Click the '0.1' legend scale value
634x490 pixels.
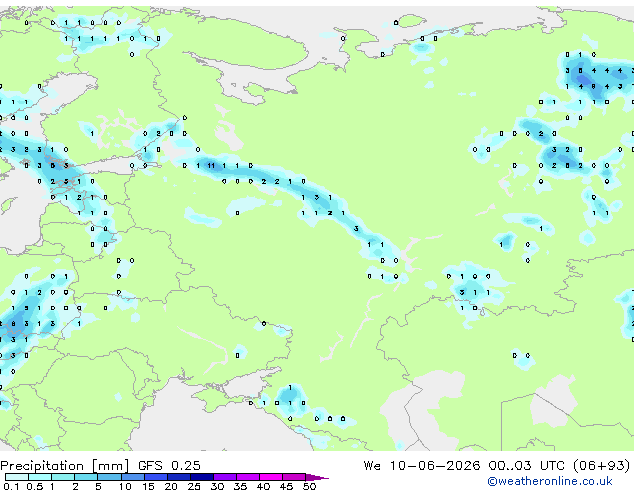pyautogui.click(x=11, y=486)
